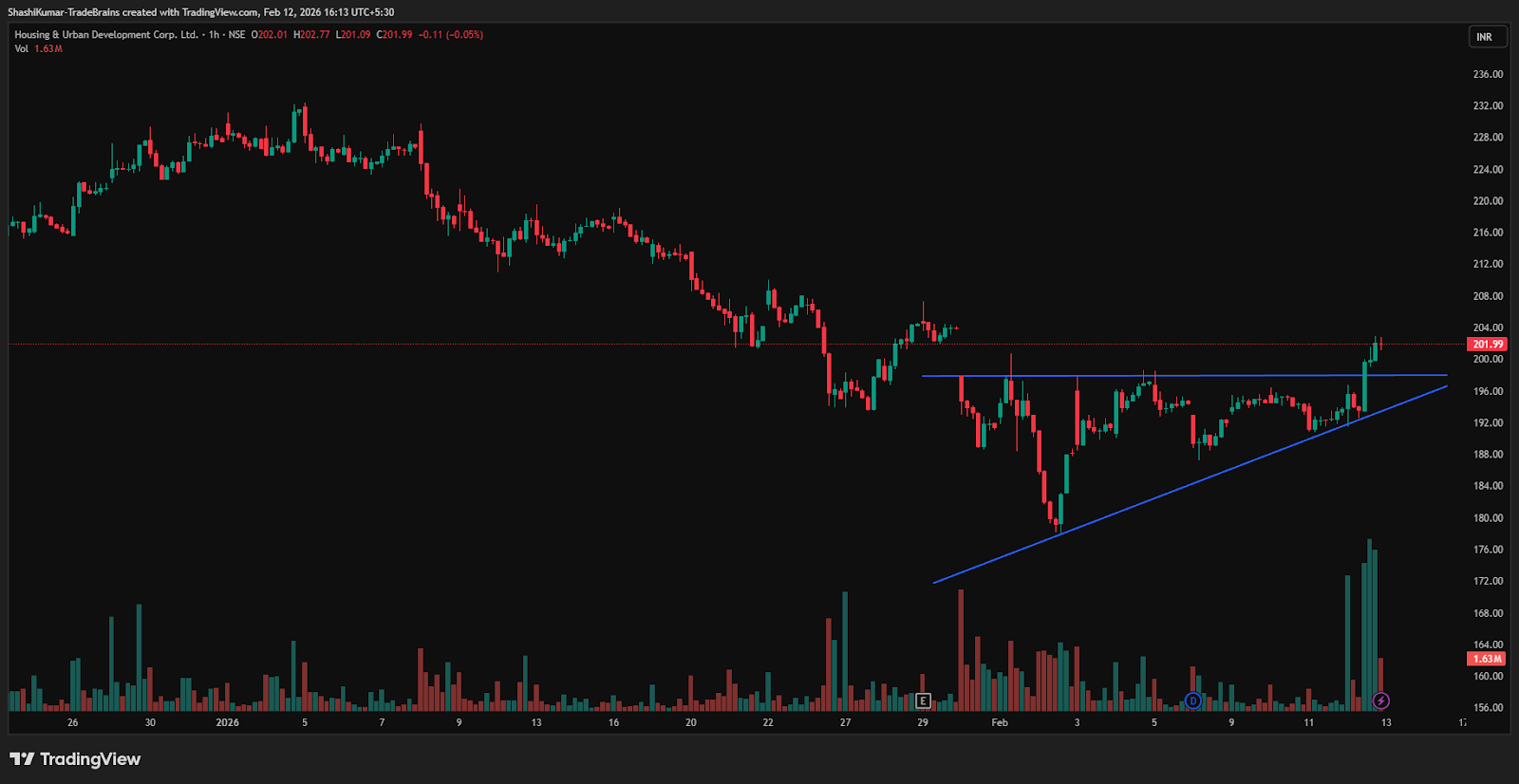
Task: Open the INR currency selector
Action: 1484,37
